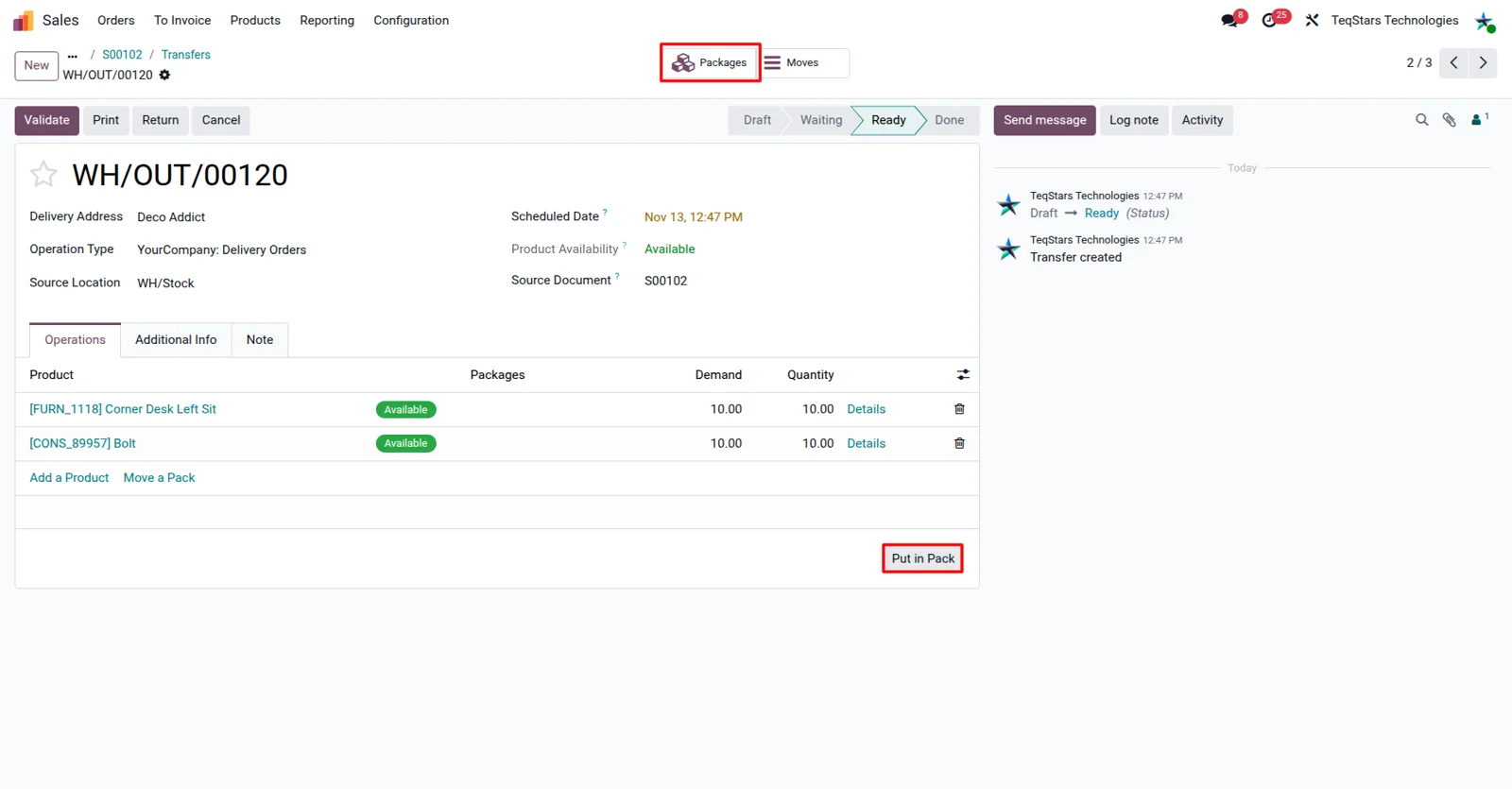Mark transfer as favorite with star
The width and height of the screenshot is (1512, 789).
[43, 174]
